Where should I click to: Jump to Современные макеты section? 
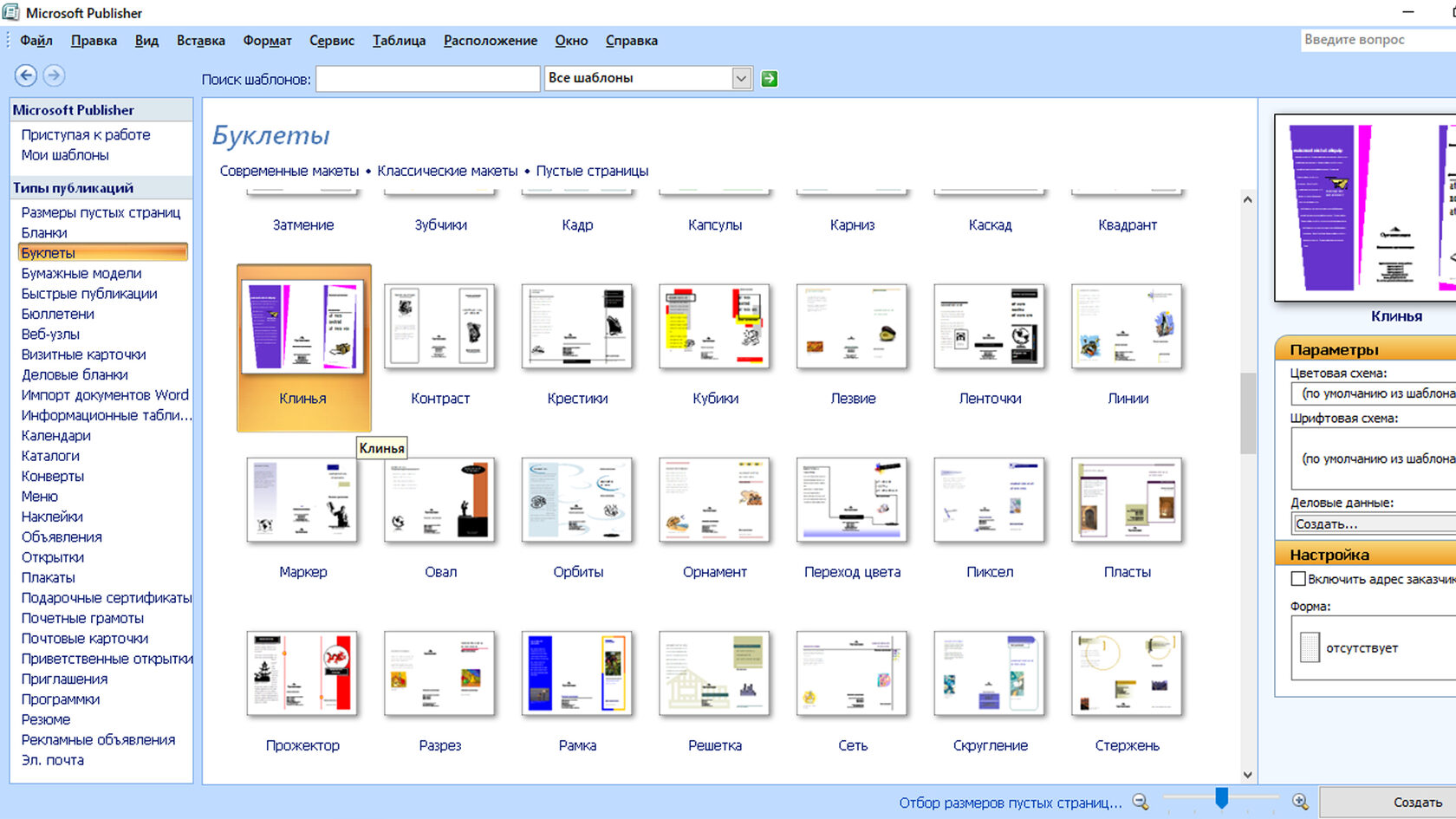289,171
